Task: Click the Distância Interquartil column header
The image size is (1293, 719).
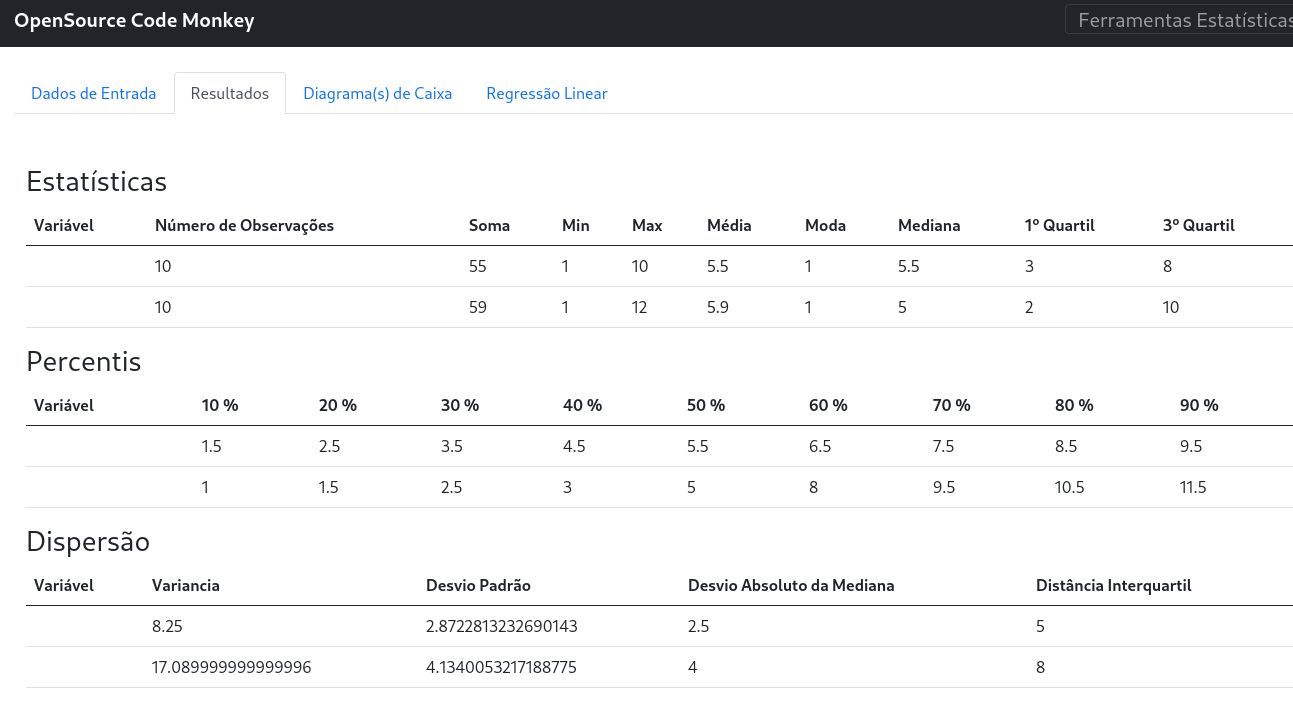Action: click(x=1113, y=585)
